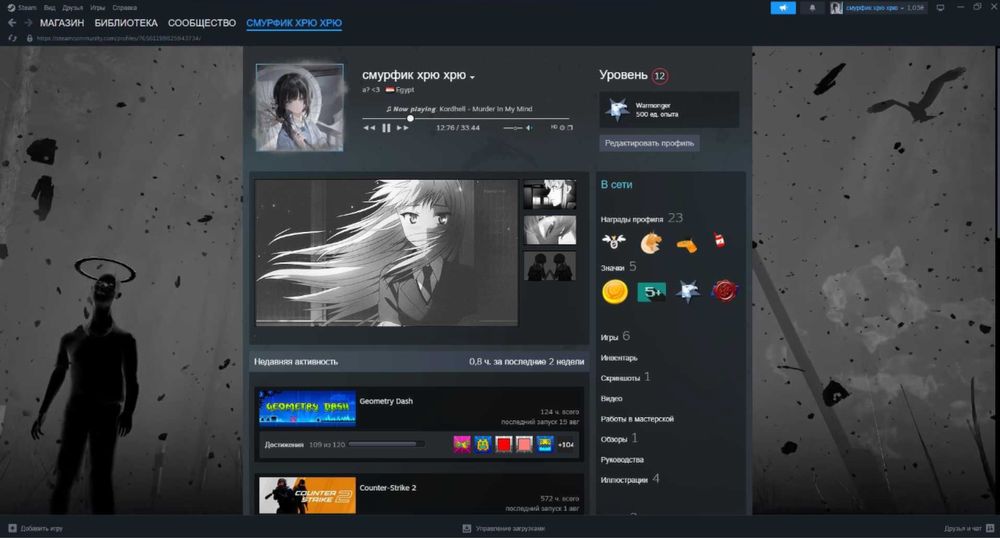Open notifications bell icon
Viewport: 1000px width, 538px height.
coord(812,8)
